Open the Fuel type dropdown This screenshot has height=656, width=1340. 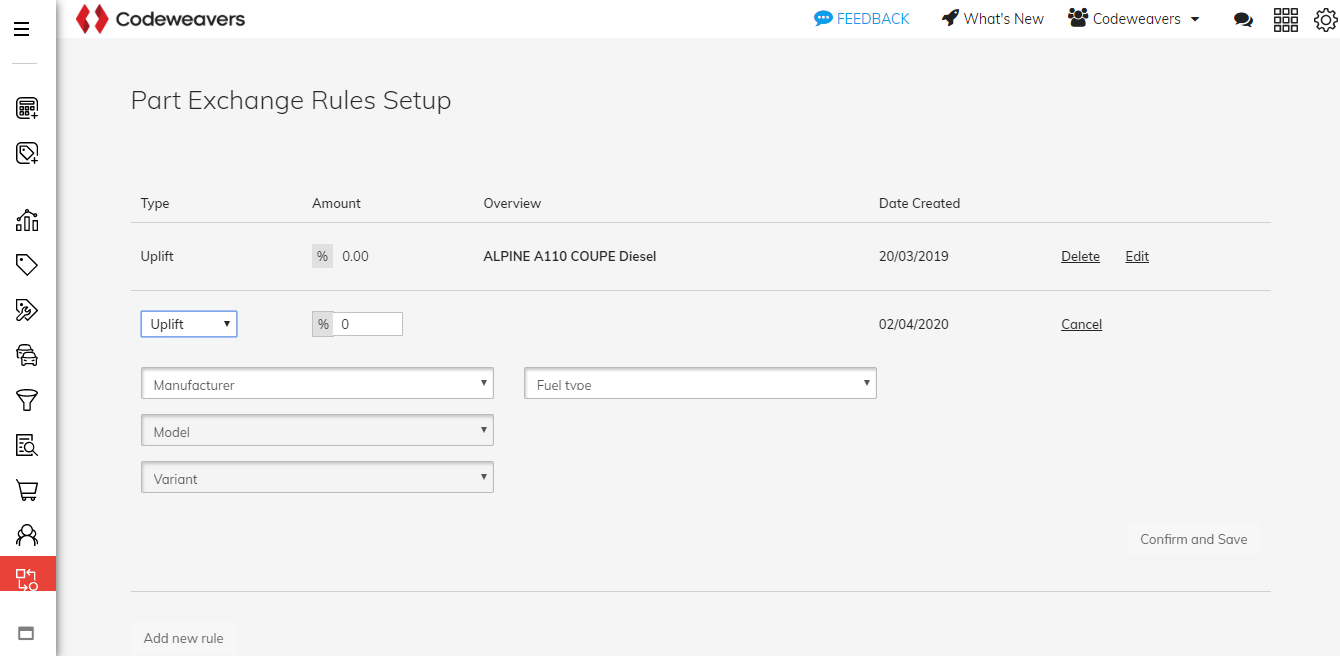click(x=700, y=384)
